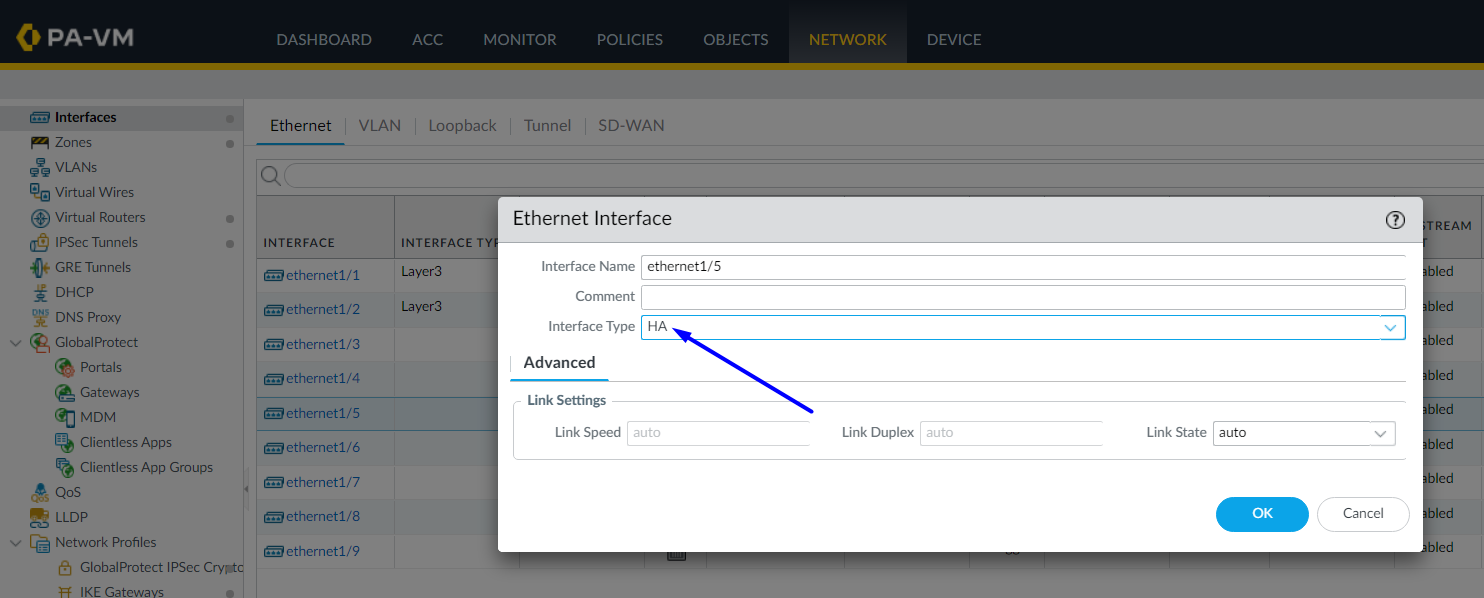The width and height of the screenshot is (1484, 598).
Task: Click the Virtual Wires sidebar icon
Action: click(42, 192)
